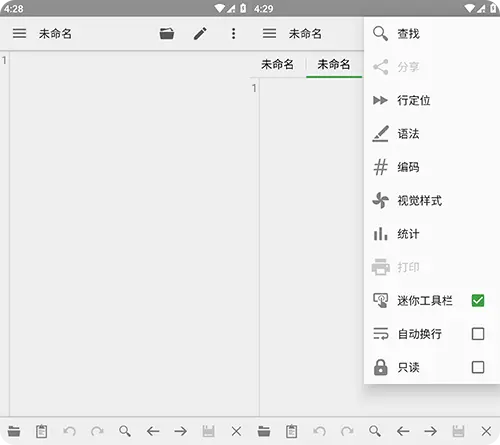Tap the clipboard paste icon in left bottom toolbar
Screen dimensions: 500x445
click(41, 431)
